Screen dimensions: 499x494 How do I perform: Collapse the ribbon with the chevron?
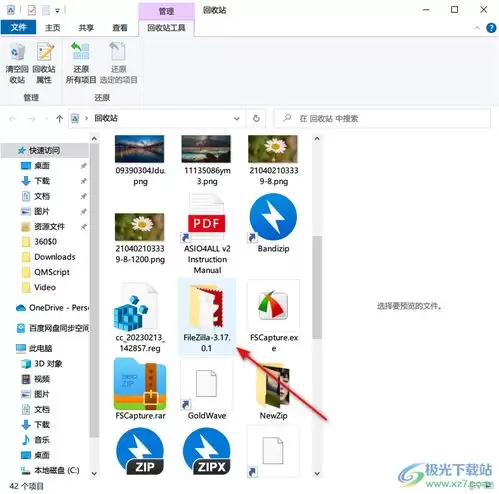click(x=477, y=28)
